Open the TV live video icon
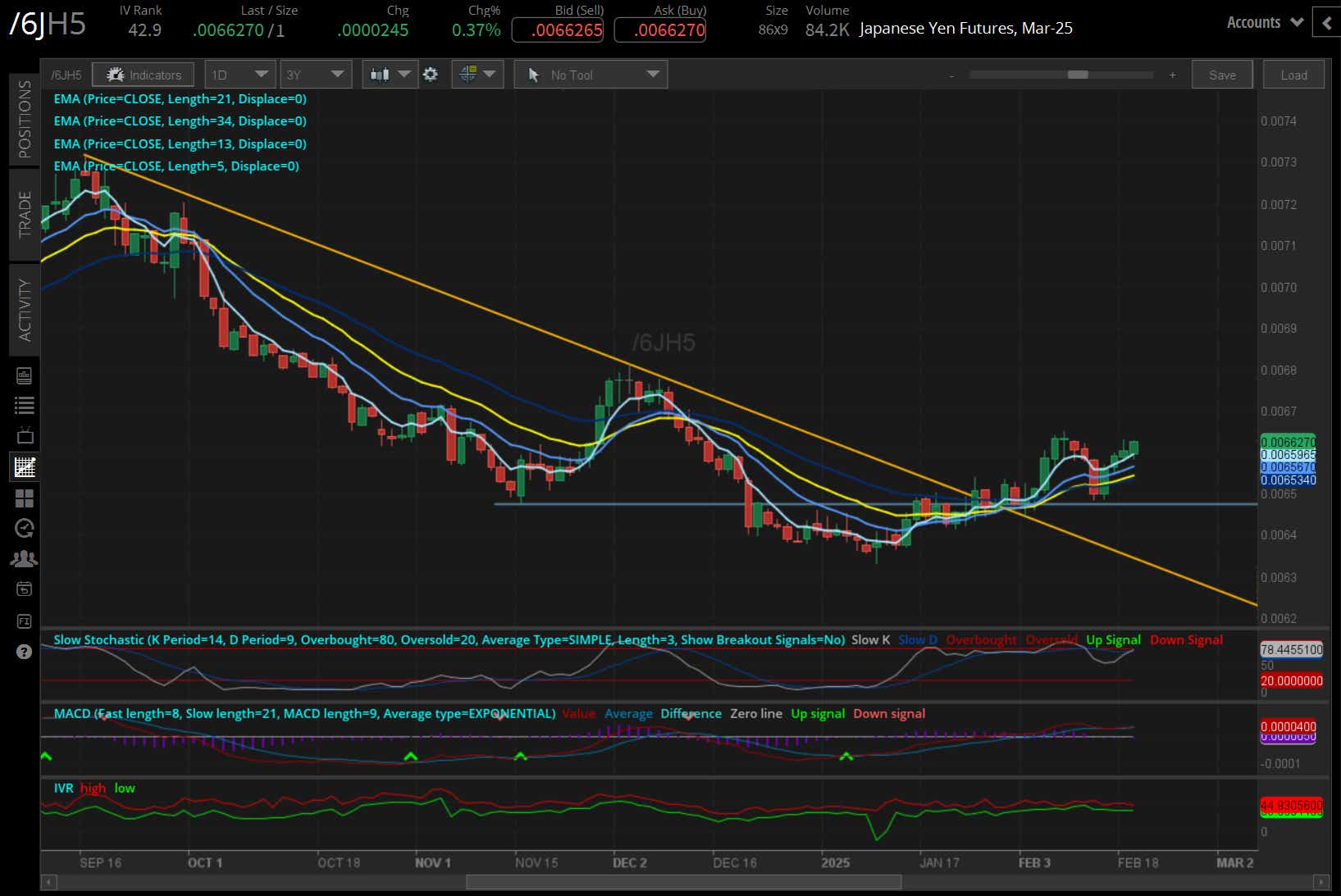Image resolution: width=1341 pixels, height=896 pixels. pyautogui.click(x=24, y=435)
